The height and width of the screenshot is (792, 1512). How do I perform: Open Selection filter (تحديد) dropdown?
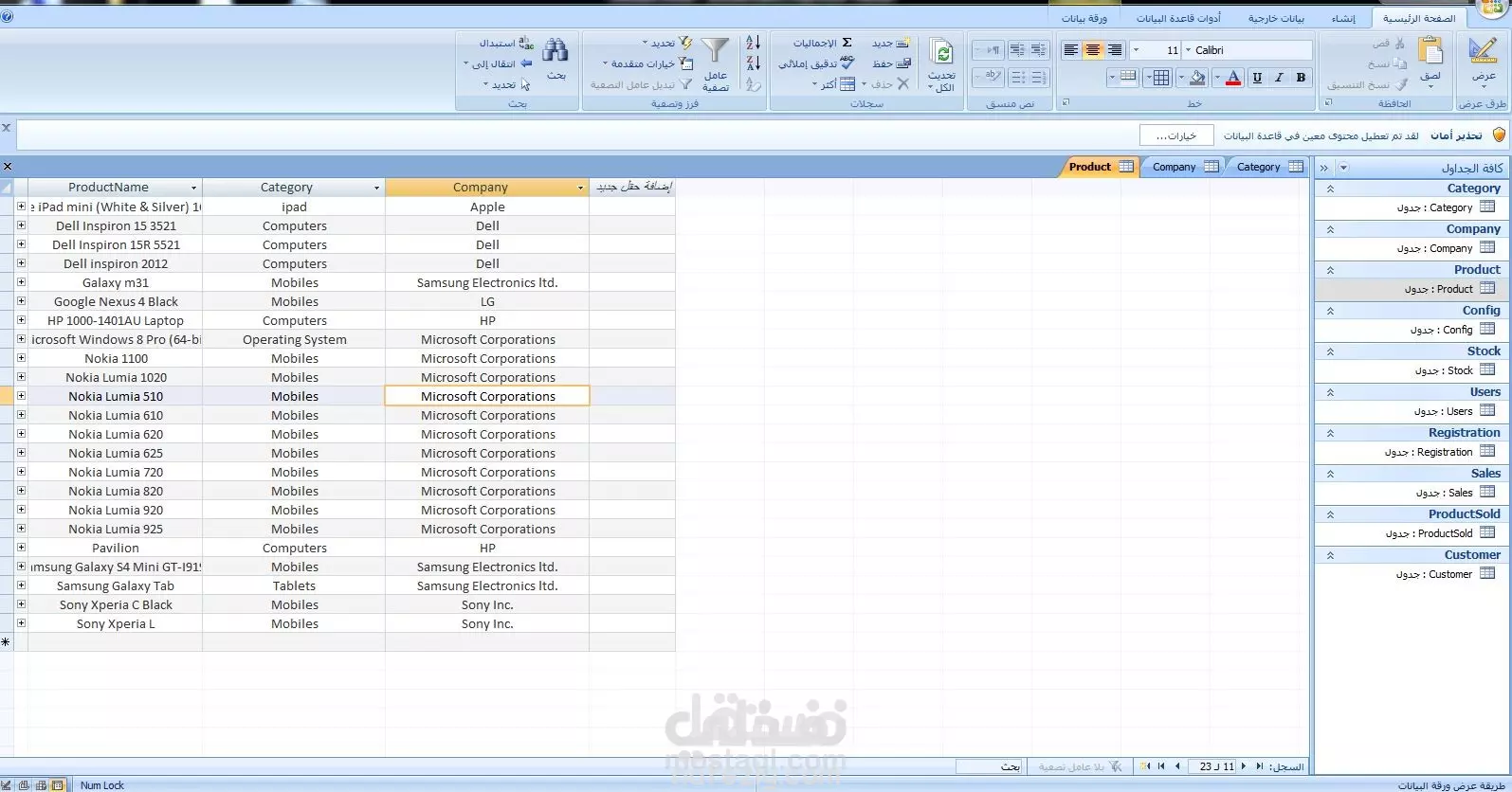[667, 44]
